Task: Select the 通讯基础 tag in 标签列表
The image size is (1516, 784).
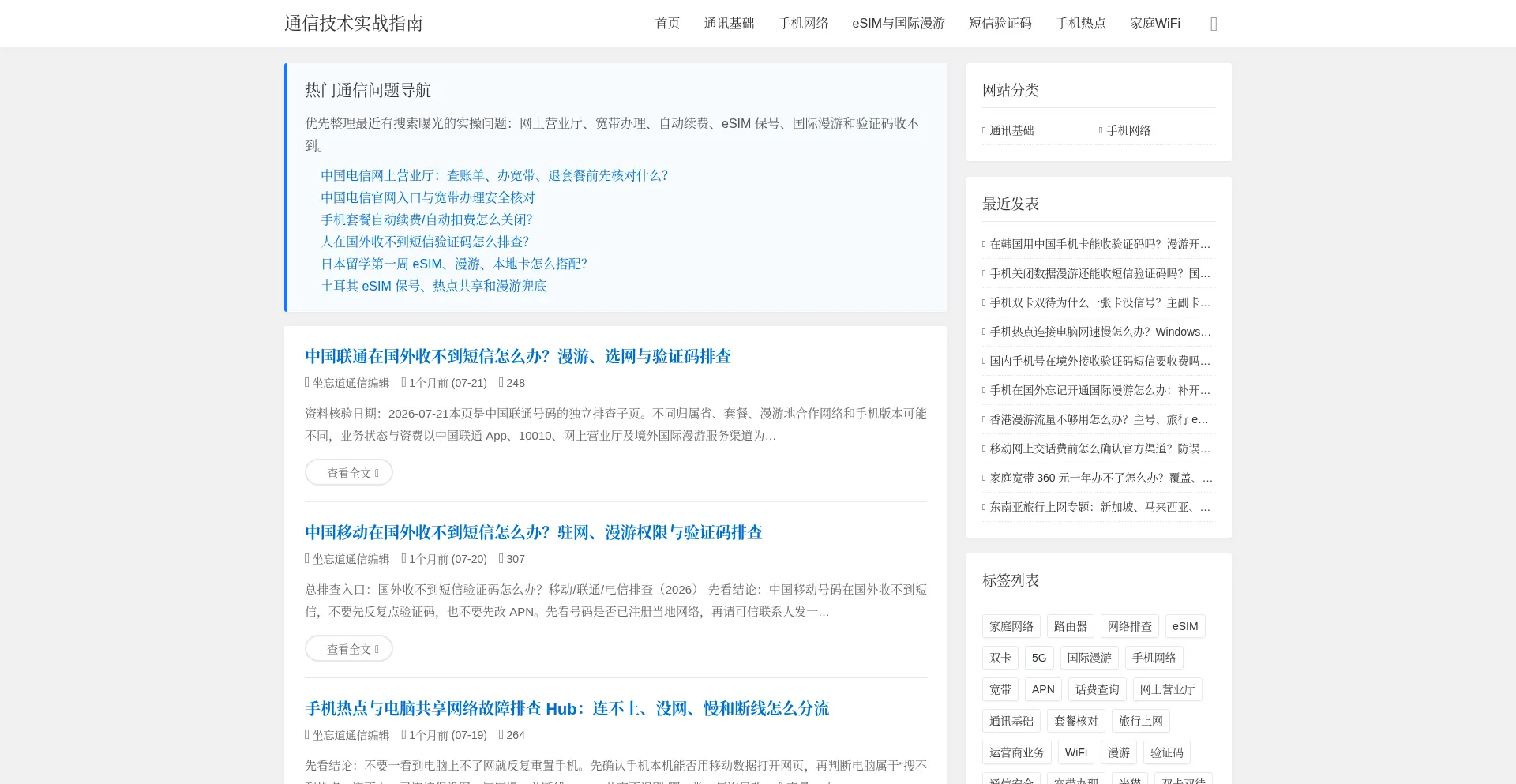Action: click(1011, 721)
